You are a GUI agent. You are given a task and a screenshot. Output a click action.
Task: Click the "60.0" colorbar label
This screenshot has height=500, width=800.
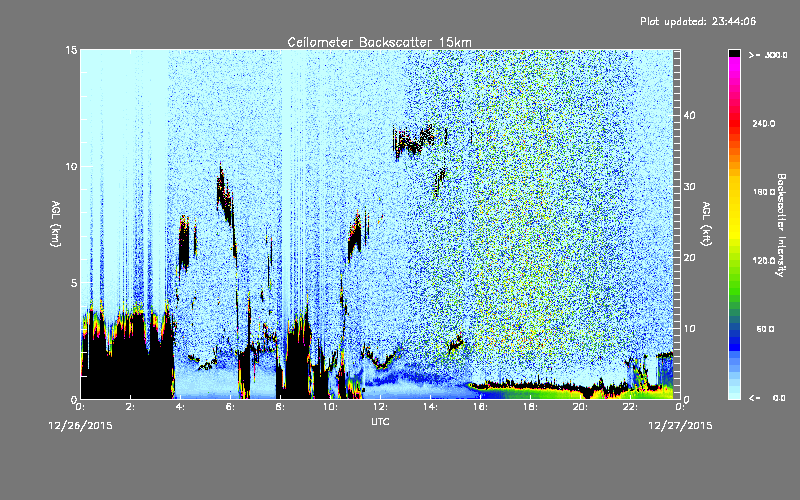tap(765, 329)
